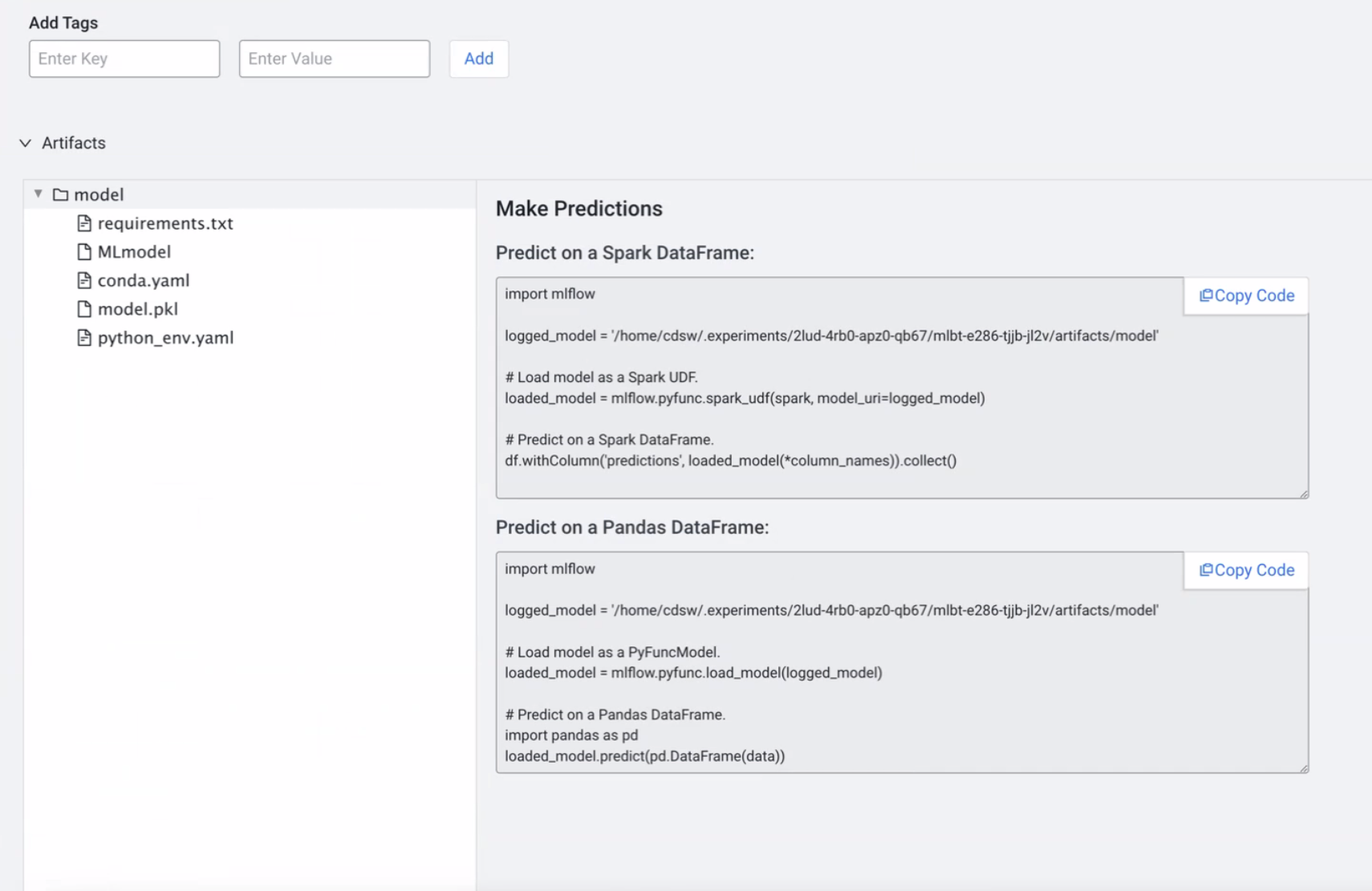Open requirements.txt in artifact tree
The width and height of the screenshot is (1372, 891).
pos(165,223)
